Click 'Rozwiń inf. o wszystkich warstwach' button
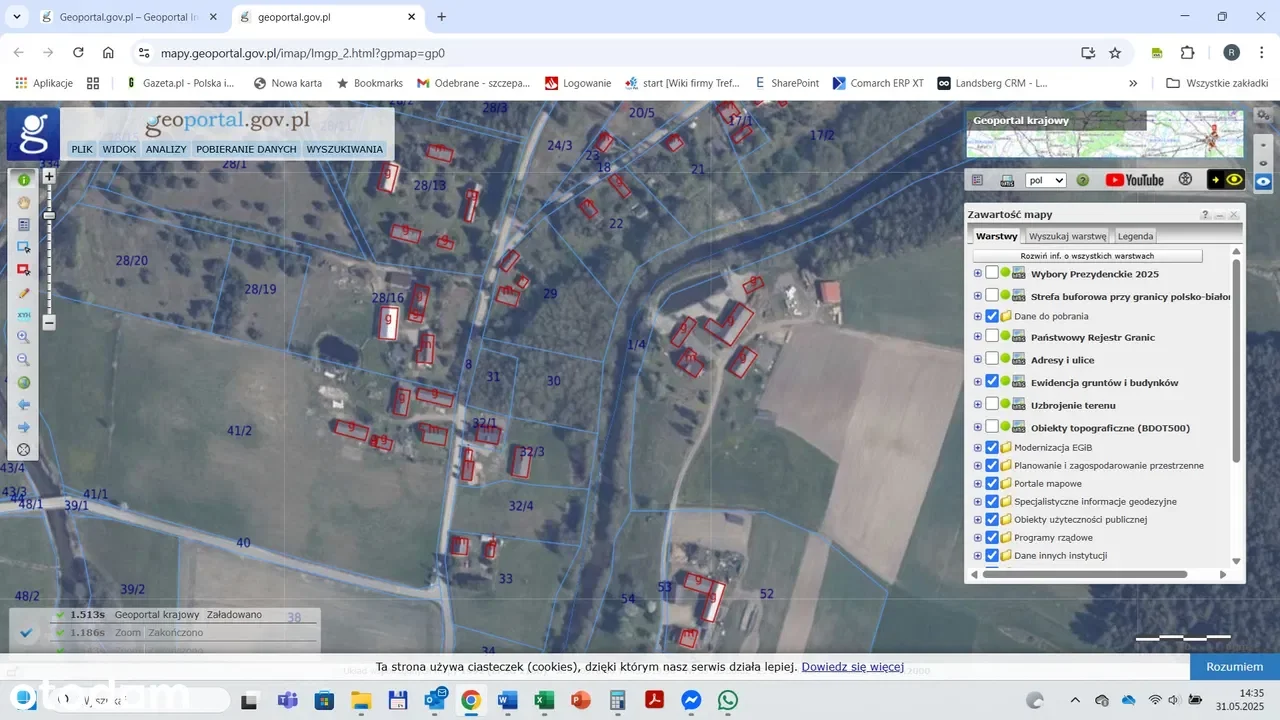Image resolution: width=1280 pixels, height=720 pixels. click(1087, 256)
